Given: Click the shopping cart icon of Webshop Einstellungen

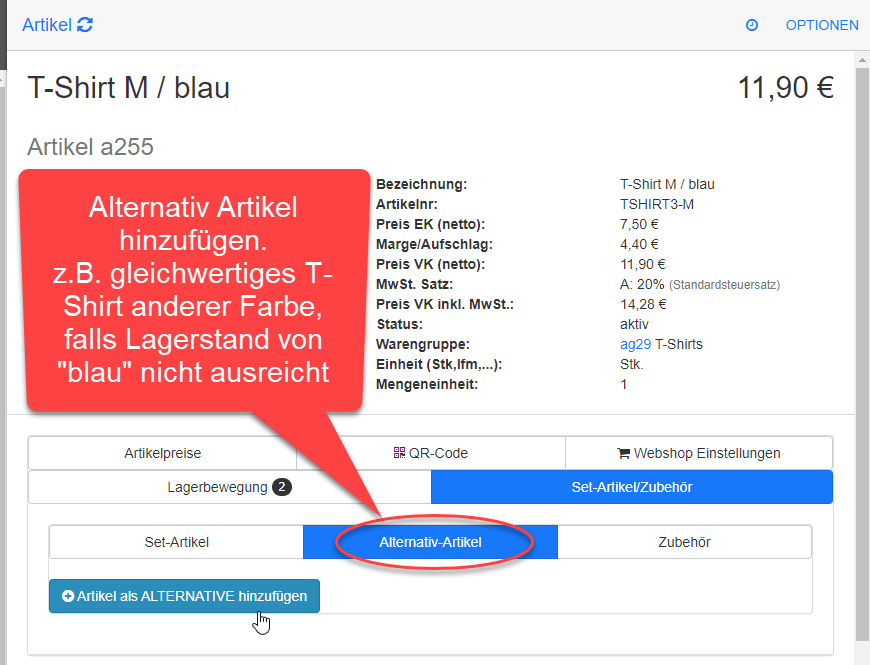Looking at the screenshot, I should (x=624, y=454).
